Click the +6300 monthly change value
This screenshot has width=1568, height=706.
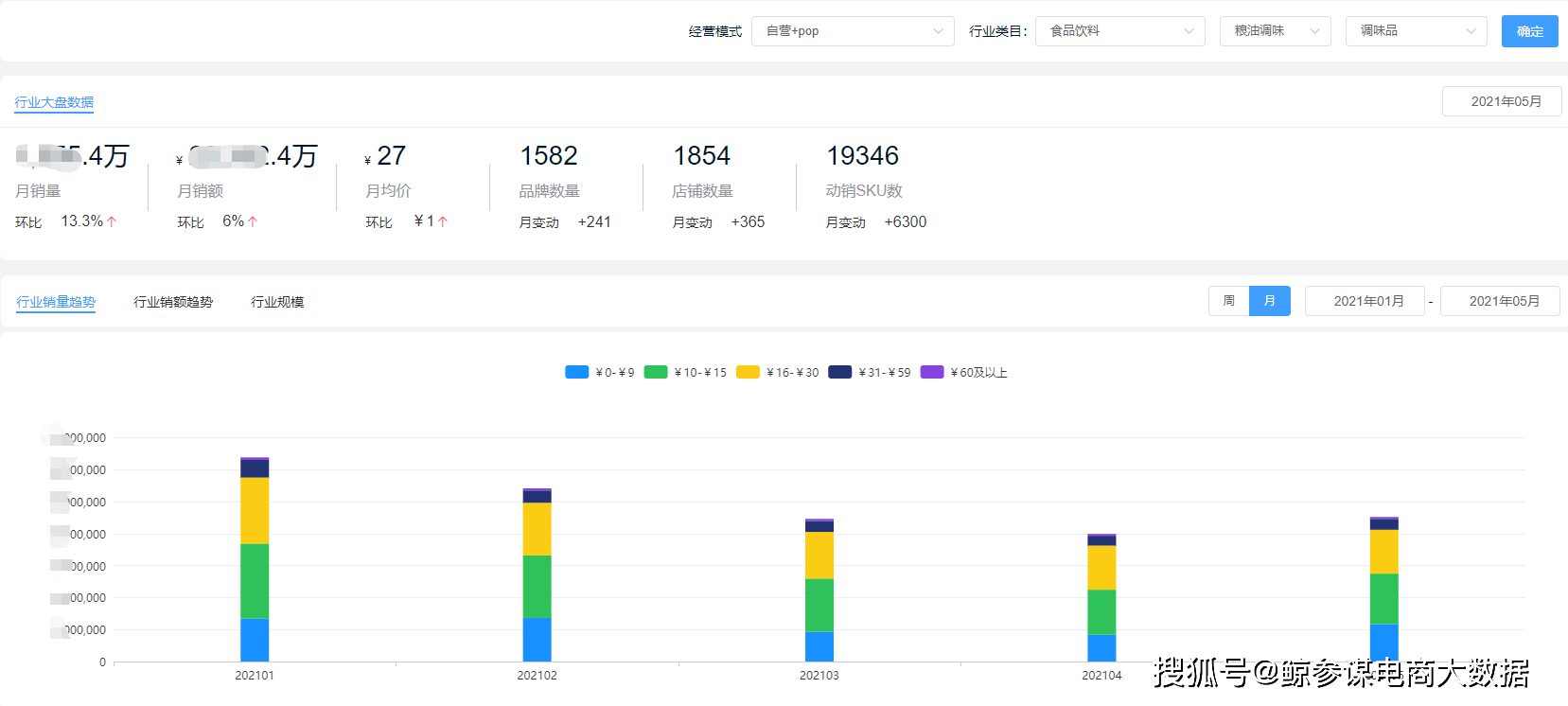906,221
